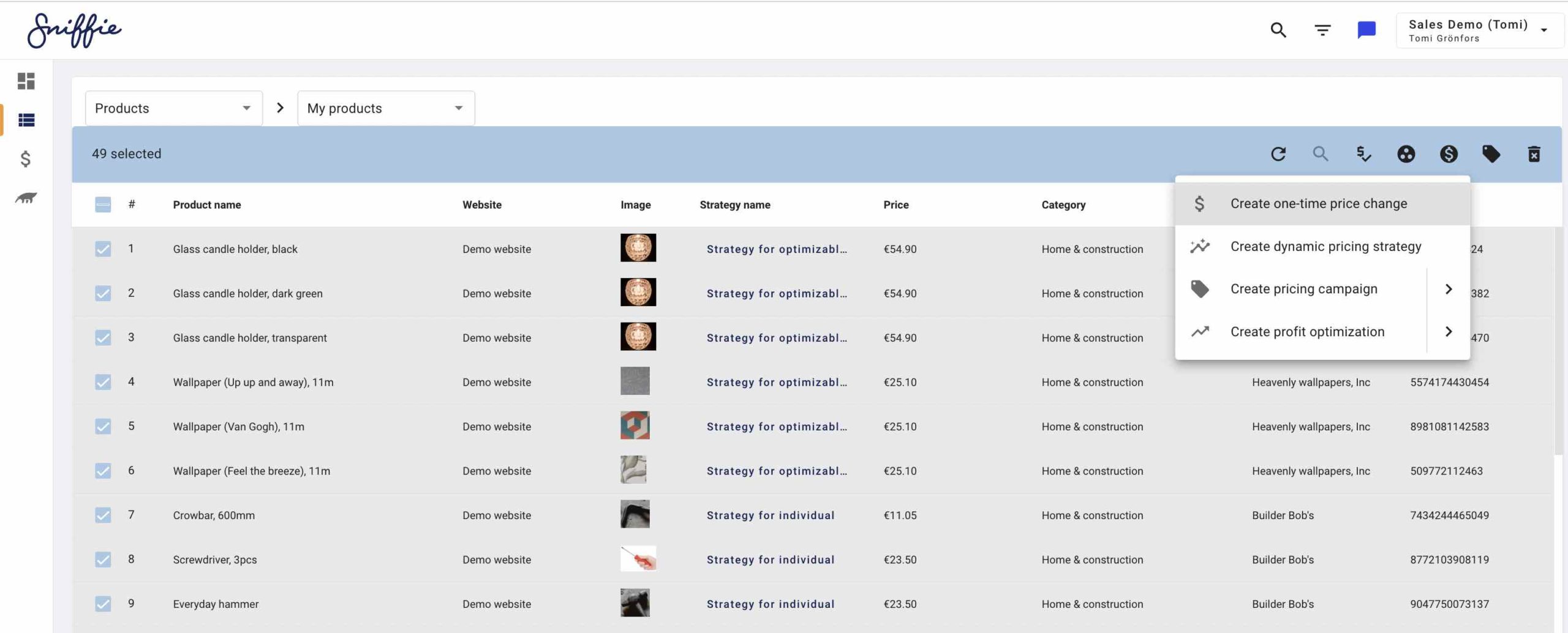Image resolution: width=1568 pixels, height=633 pixels.
Task: Click the circled dollar icon in selection bar
Action: pyautogui.click(x=1449, y=154)
